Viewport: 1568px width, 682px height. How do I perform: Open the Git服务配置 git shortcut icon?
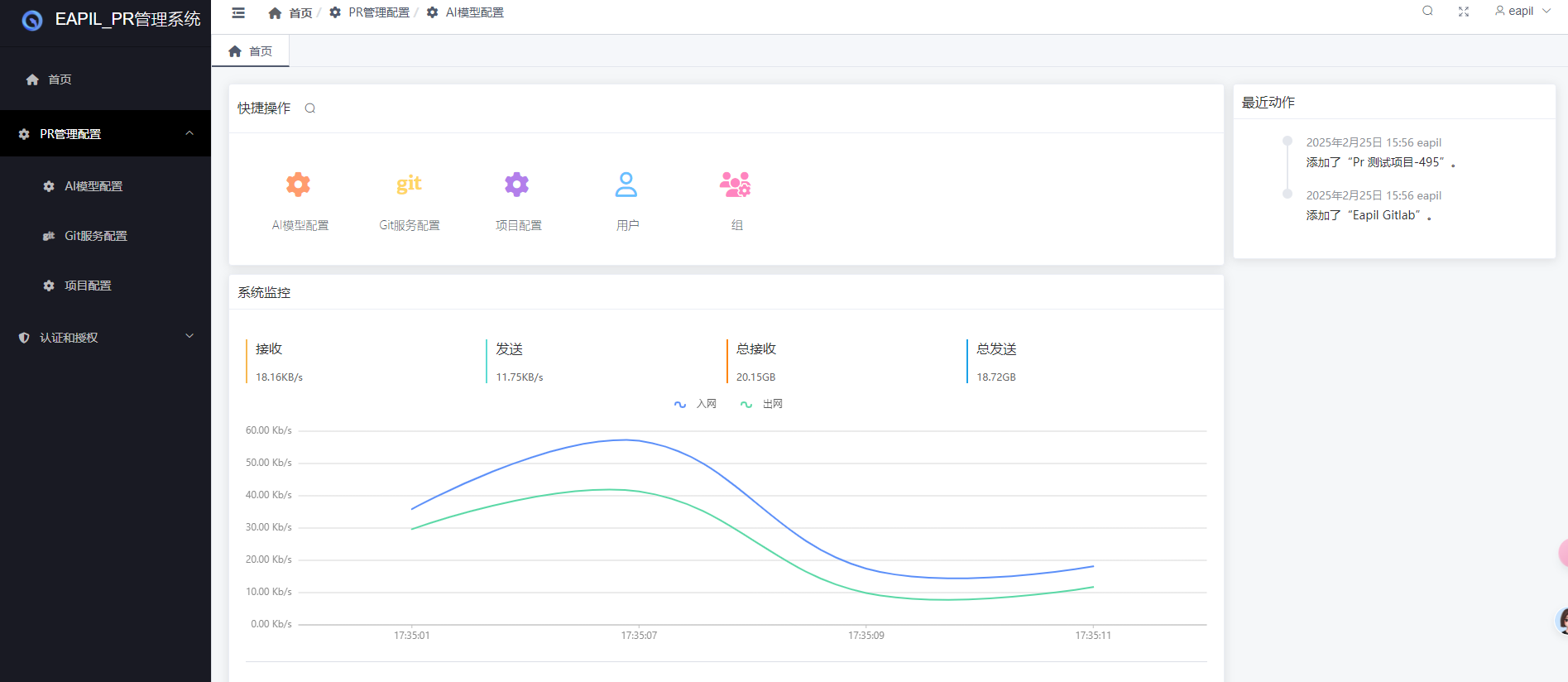[409, 185]
